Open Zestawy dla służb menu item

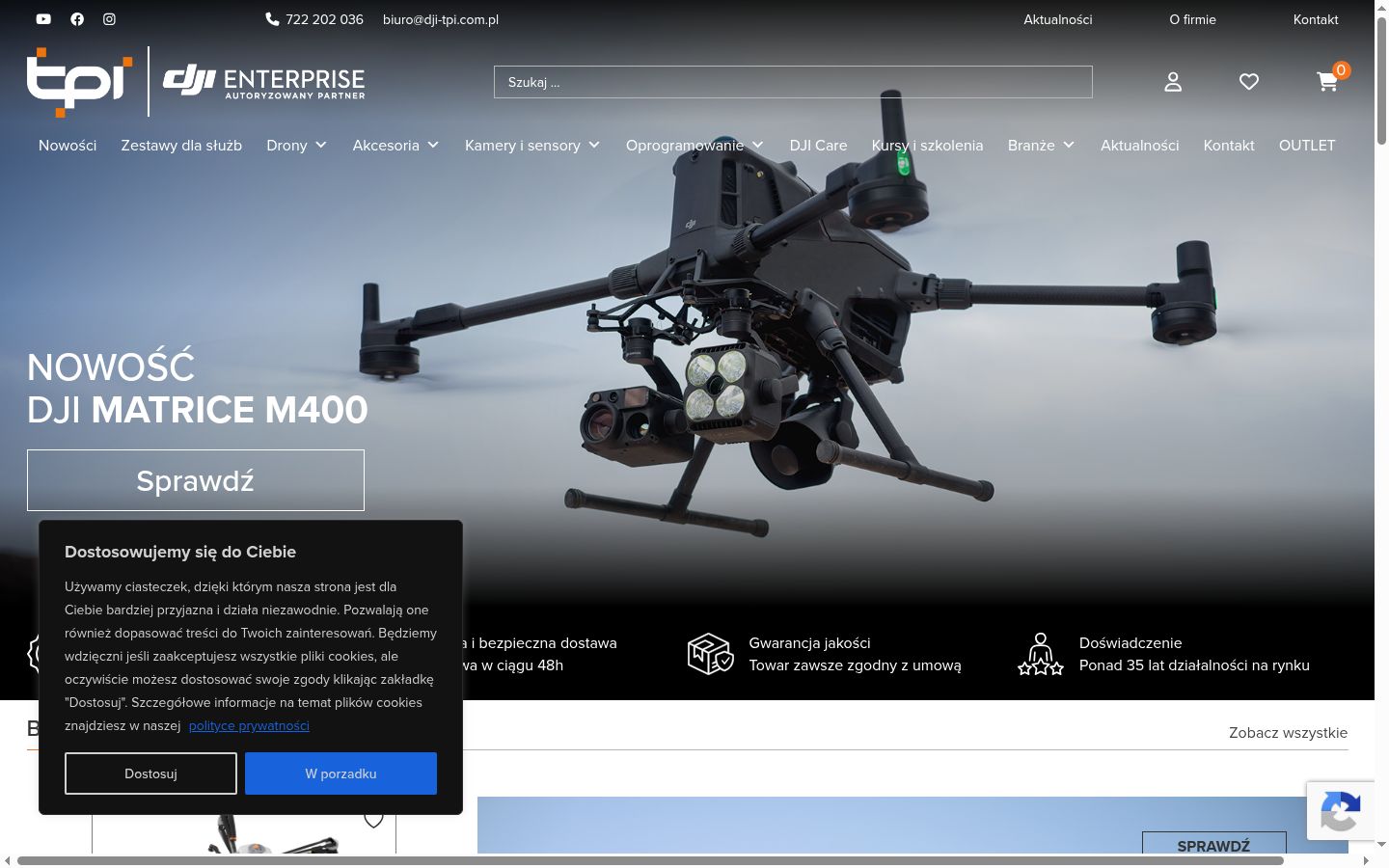pos(181,146)
